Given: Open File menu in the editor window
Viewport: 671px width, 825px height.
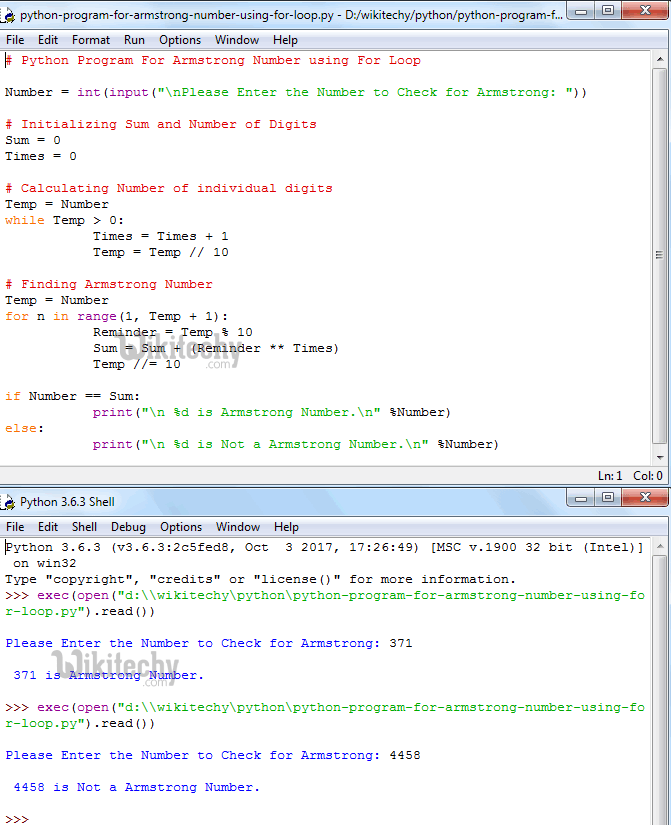Looking at the screenshot, I should [x=15, y=40].
